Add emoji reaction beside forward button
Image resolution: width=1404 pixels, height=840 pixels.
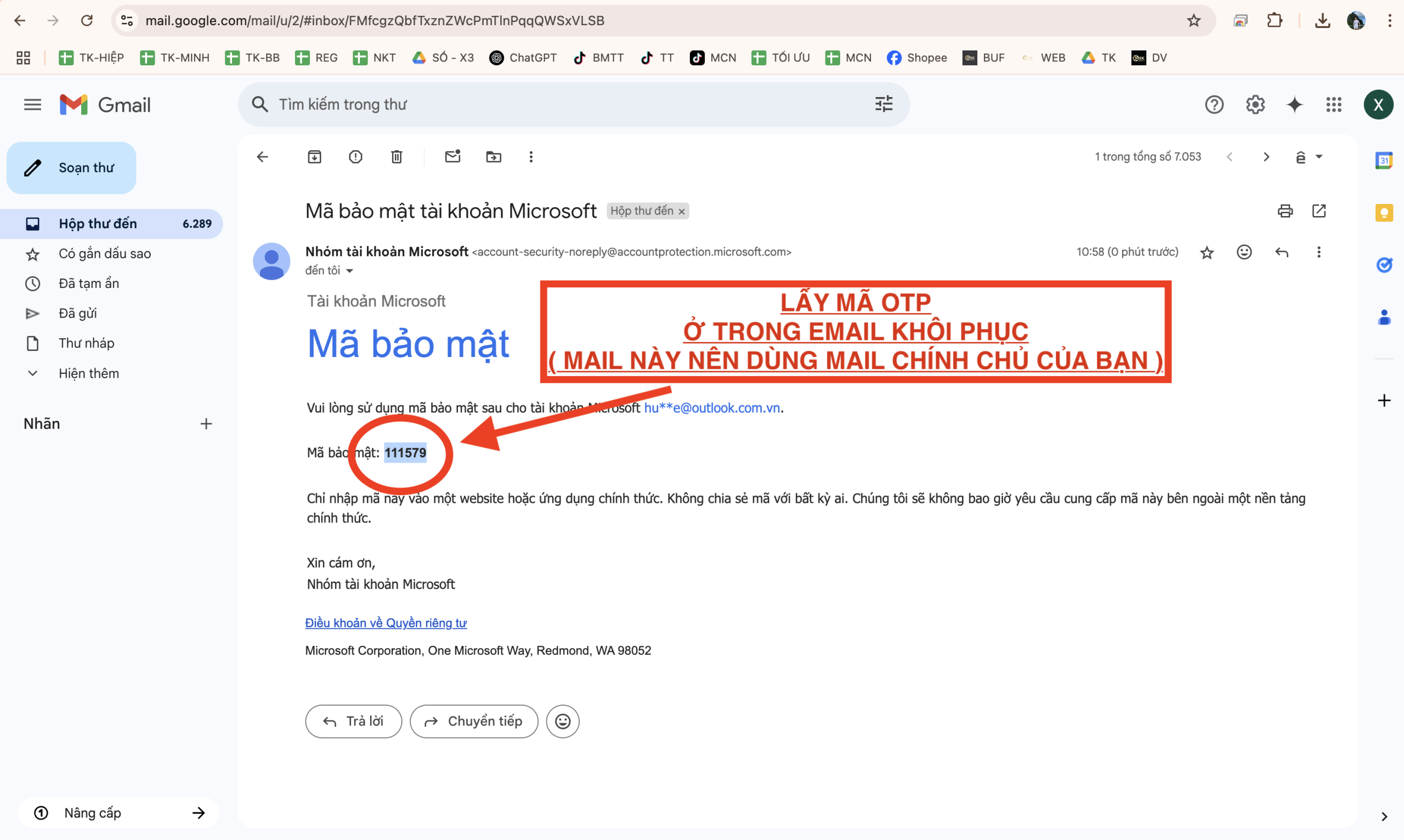563,721
